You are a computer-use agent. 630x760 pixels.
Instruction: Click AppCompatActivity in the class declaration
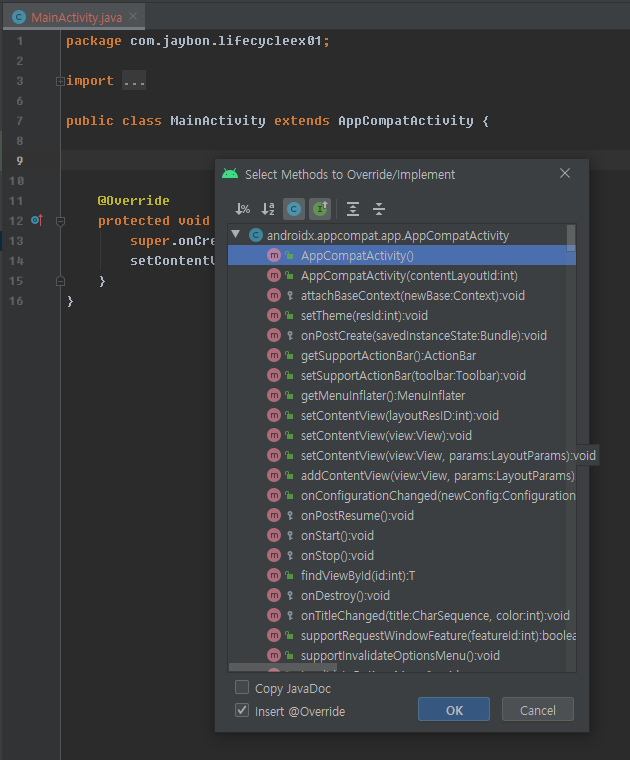[x=406, y=121]
